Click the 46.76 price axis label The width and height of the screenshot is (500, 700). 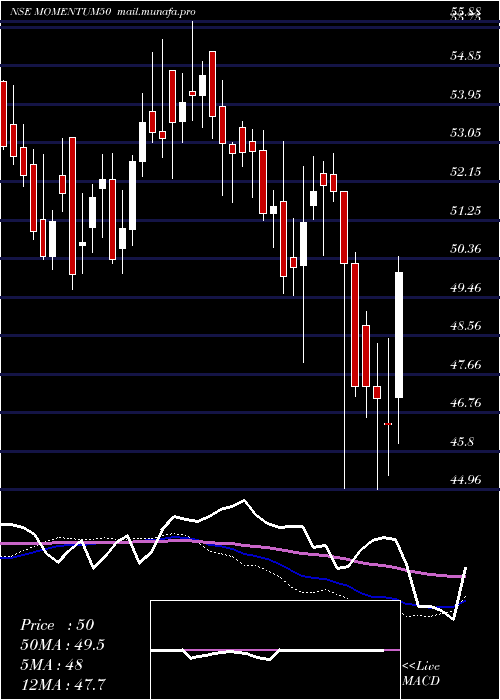click(x=466, y=403)
